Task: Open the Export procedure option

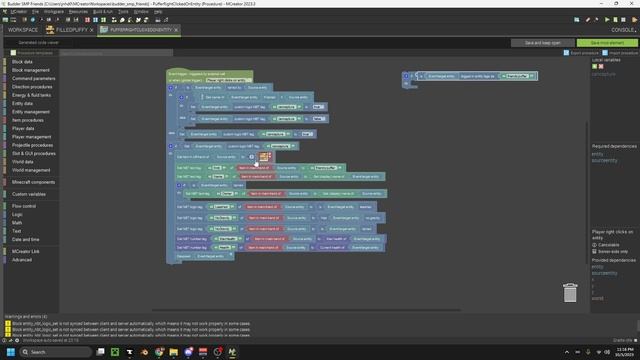Action: tap(581, 53)
